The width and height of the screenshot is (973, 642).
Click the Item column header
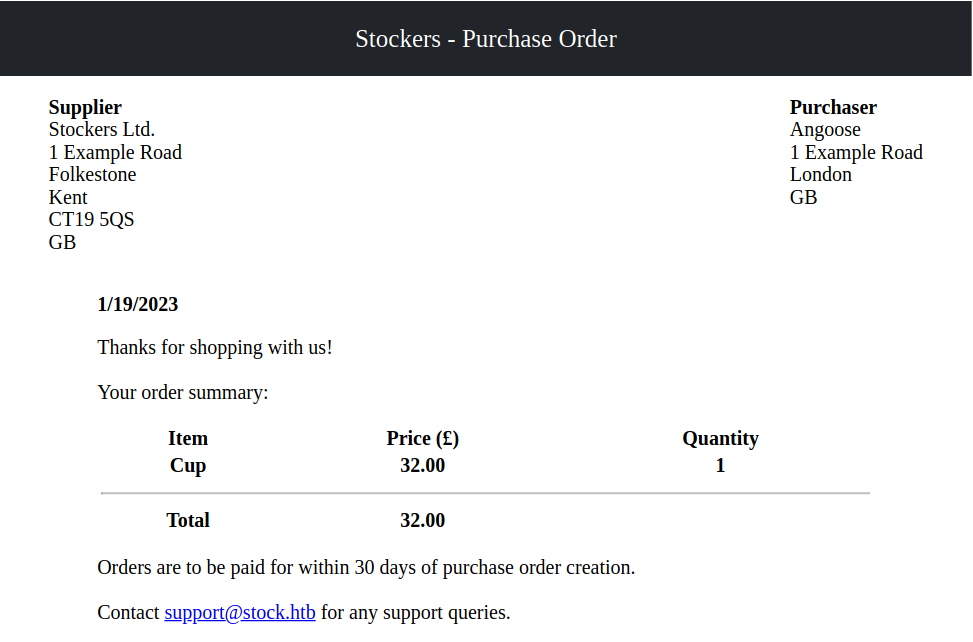tap(188, 439)
